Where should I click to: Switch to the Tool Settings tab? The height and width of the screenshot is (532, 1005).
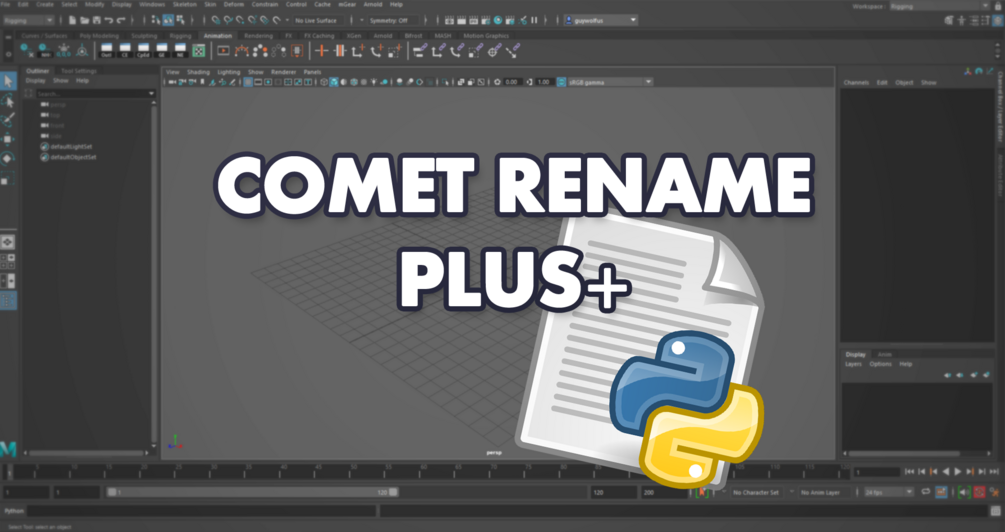[x=78, y=71]
